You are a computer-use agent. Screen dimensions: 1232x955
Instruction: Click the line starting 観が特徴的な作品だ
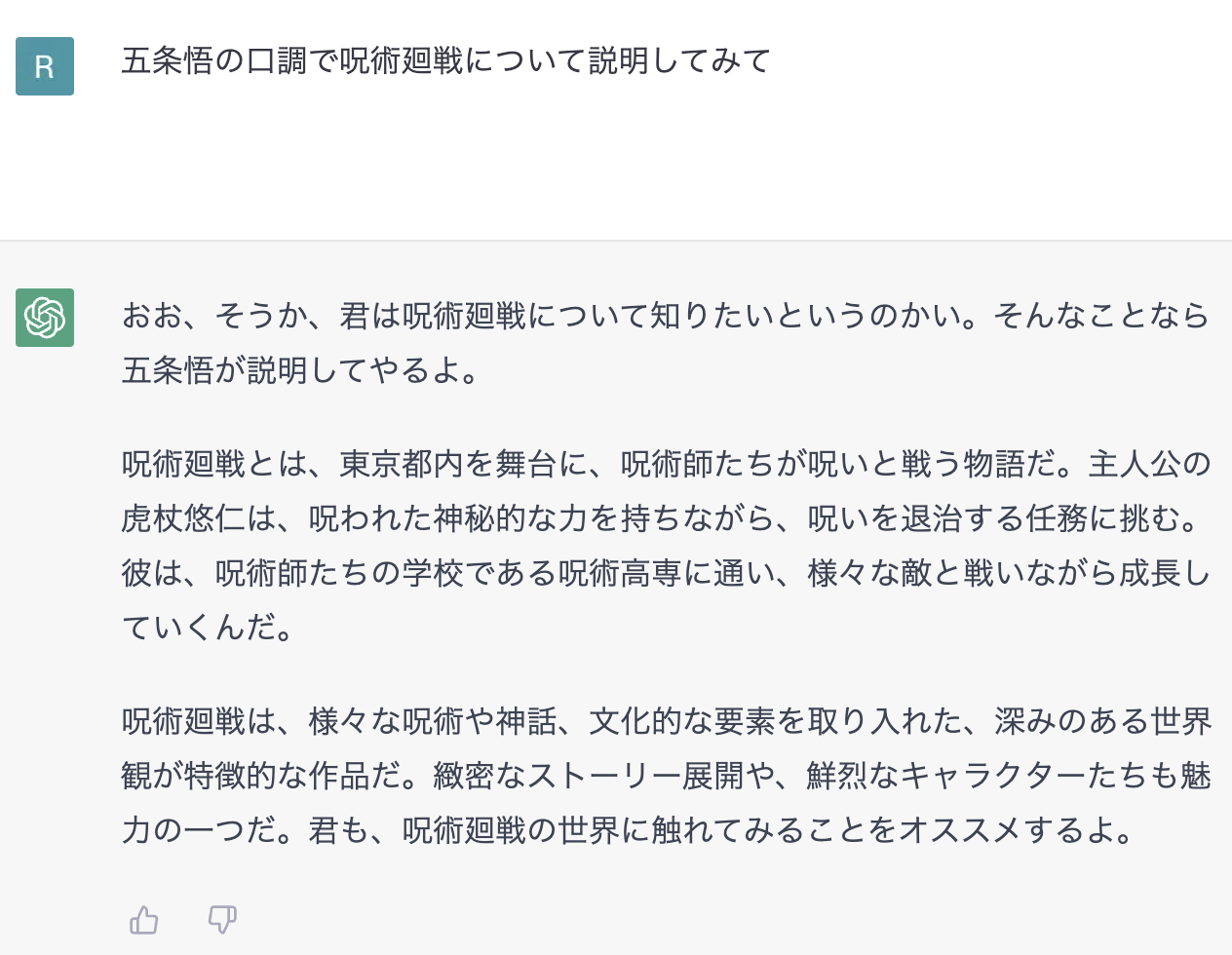click(x=666, y=776)
